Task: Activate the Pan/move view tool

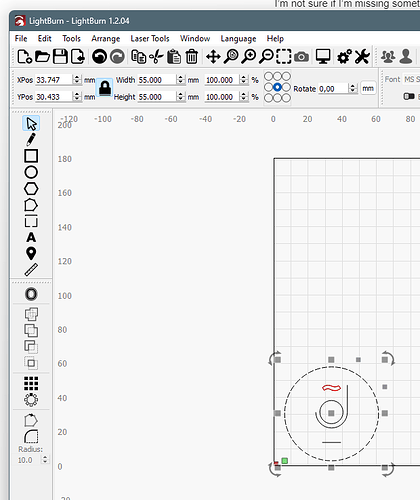Action: [213, 56]
